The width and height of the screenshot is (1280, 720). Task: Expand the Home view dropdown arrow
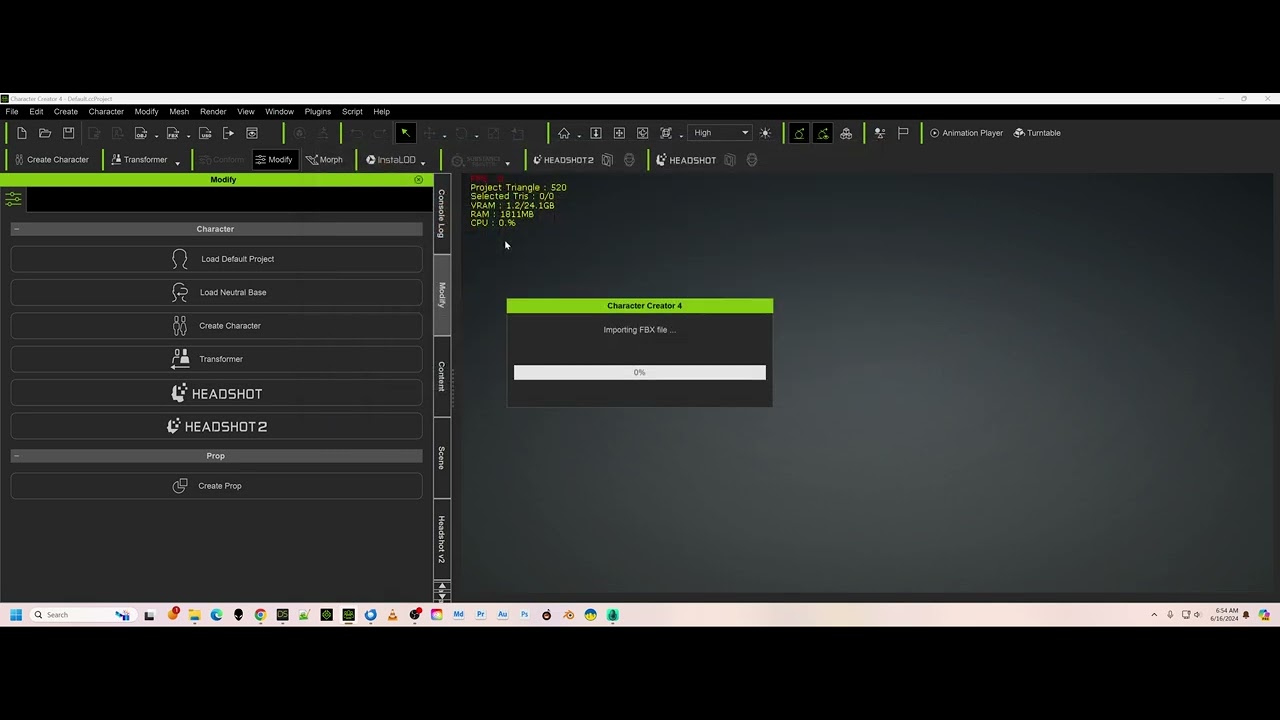click(x=578, y=136)
